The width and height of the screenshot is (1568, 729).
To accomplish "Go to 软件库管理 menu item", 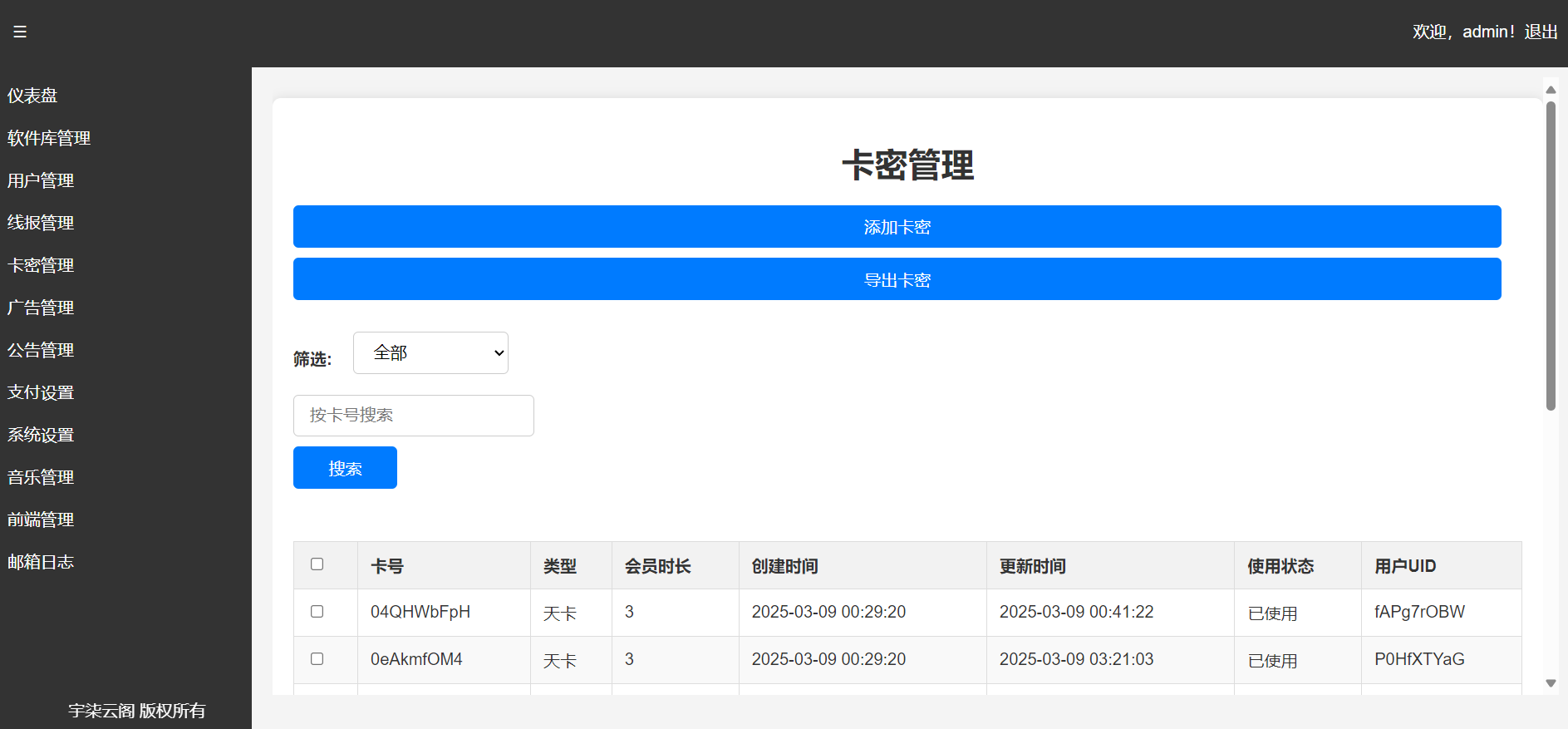I will point(49,138).
